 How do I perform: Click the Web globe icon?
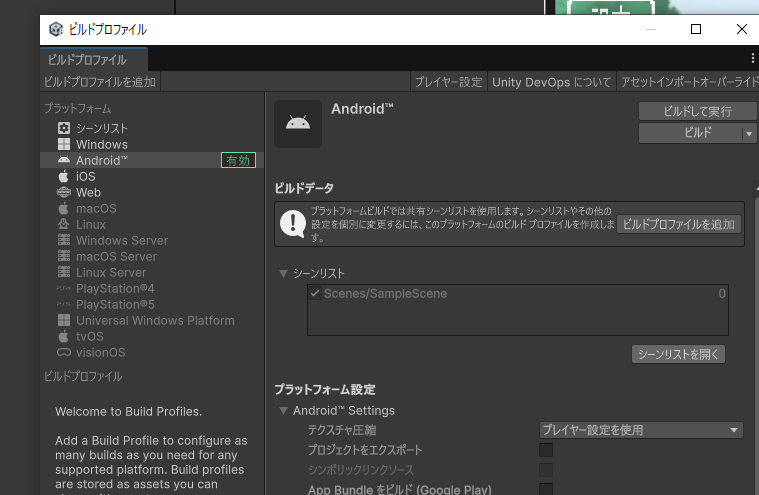point(64,192)
